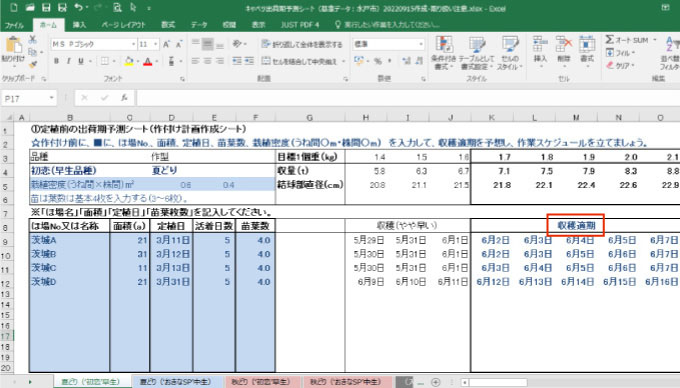Open the 標準 number format dropdown
This screenshot has width=680, height=388.
coord(421,44)
